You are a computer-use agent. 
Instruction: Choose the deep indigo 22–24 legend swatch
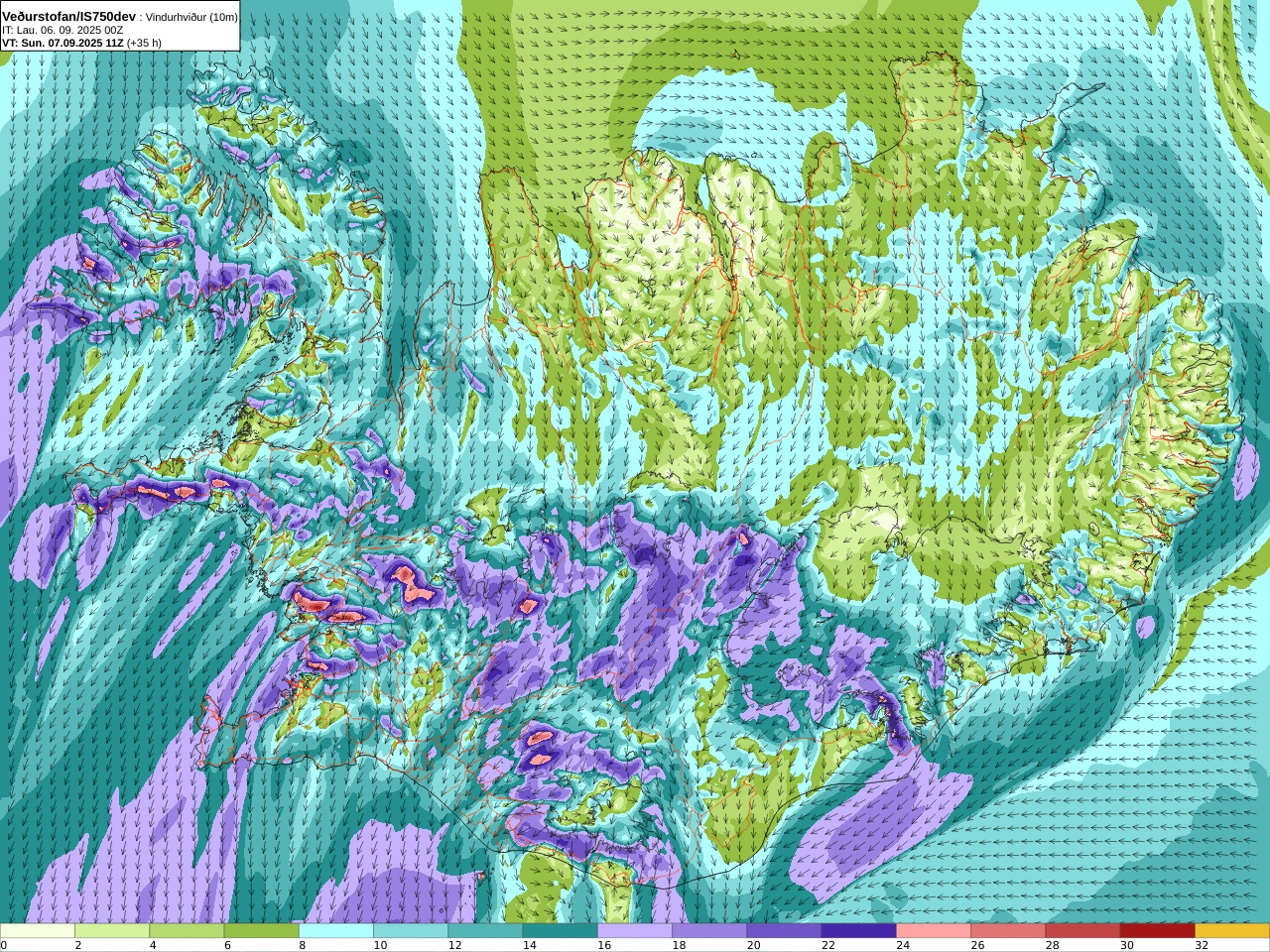[x=859, y=931]
